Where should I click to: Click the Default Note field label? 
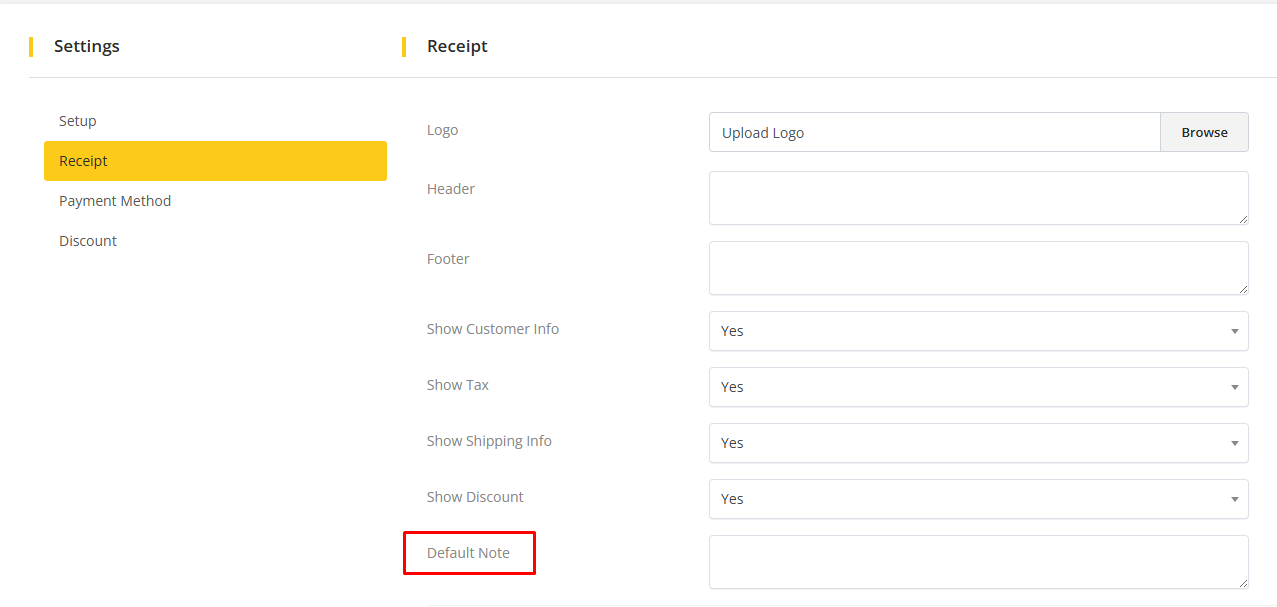click(x=468, y=553)
